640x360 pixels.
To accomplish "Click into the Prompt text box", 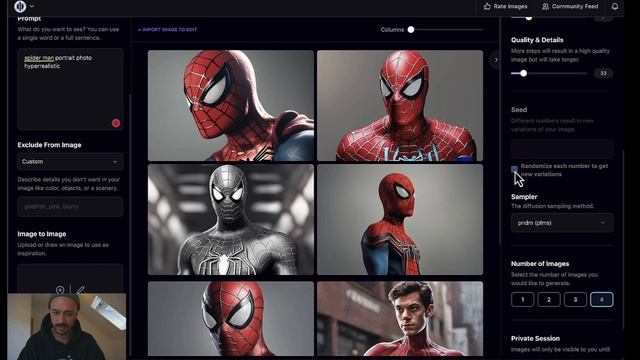I will pos(70,89).
